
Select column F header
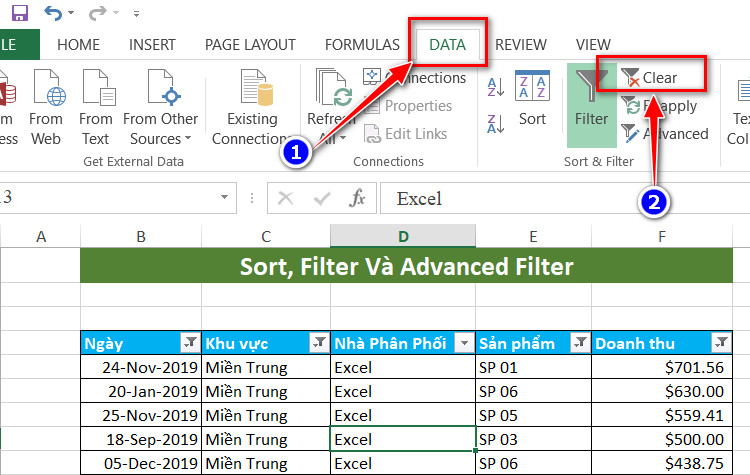(662, 236)
